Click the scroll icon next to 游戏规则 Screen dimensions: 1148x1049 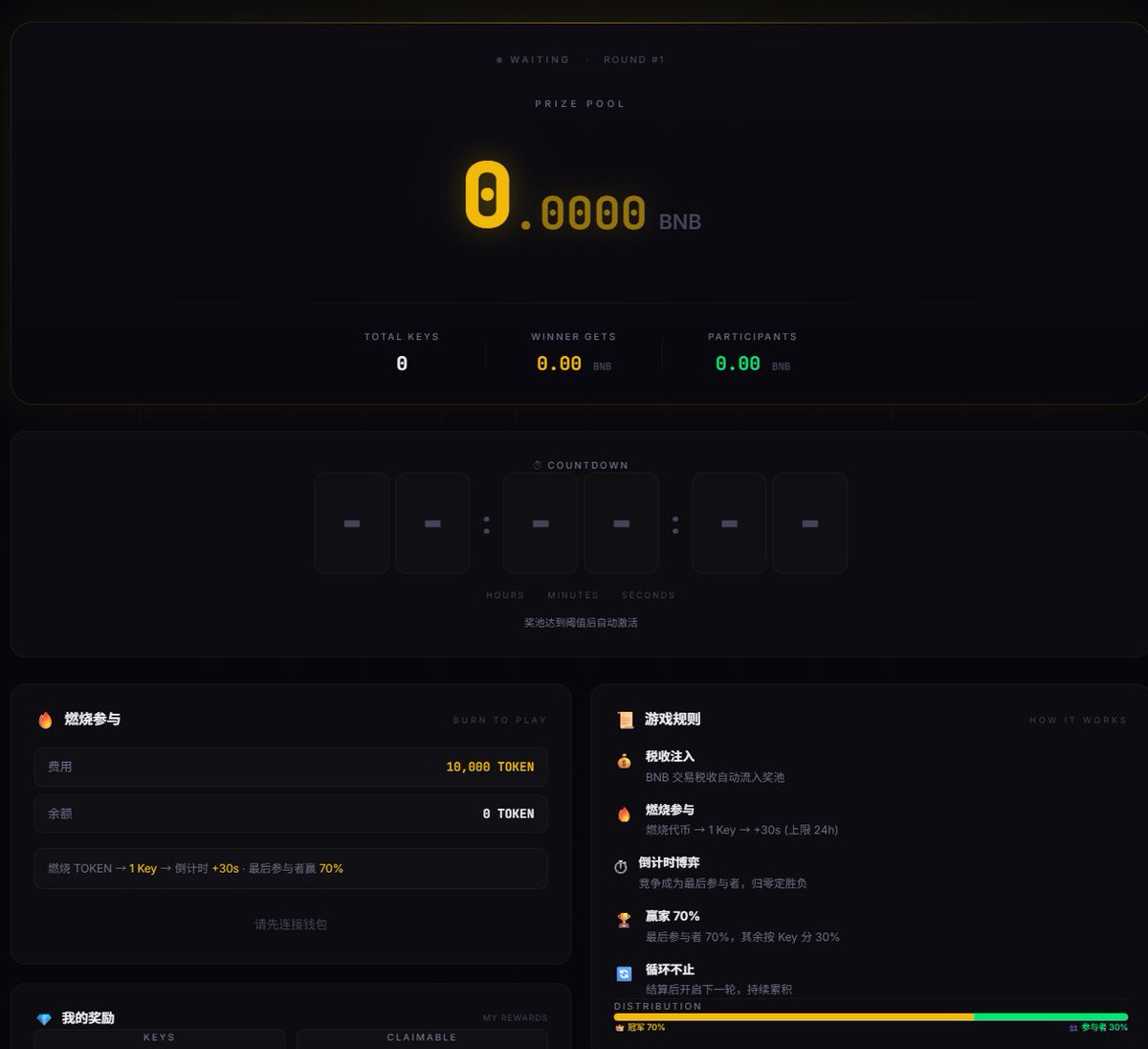pyautogui.click(x=625, y=720)
